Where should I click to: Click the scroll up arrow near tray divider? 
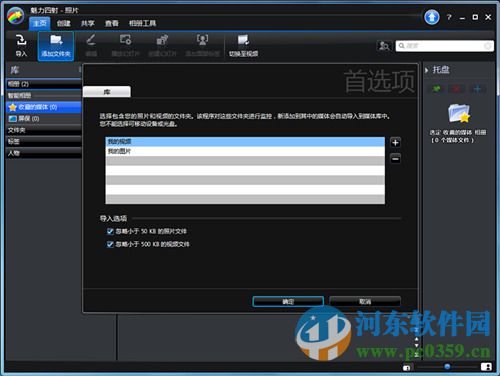click(416, 339)
